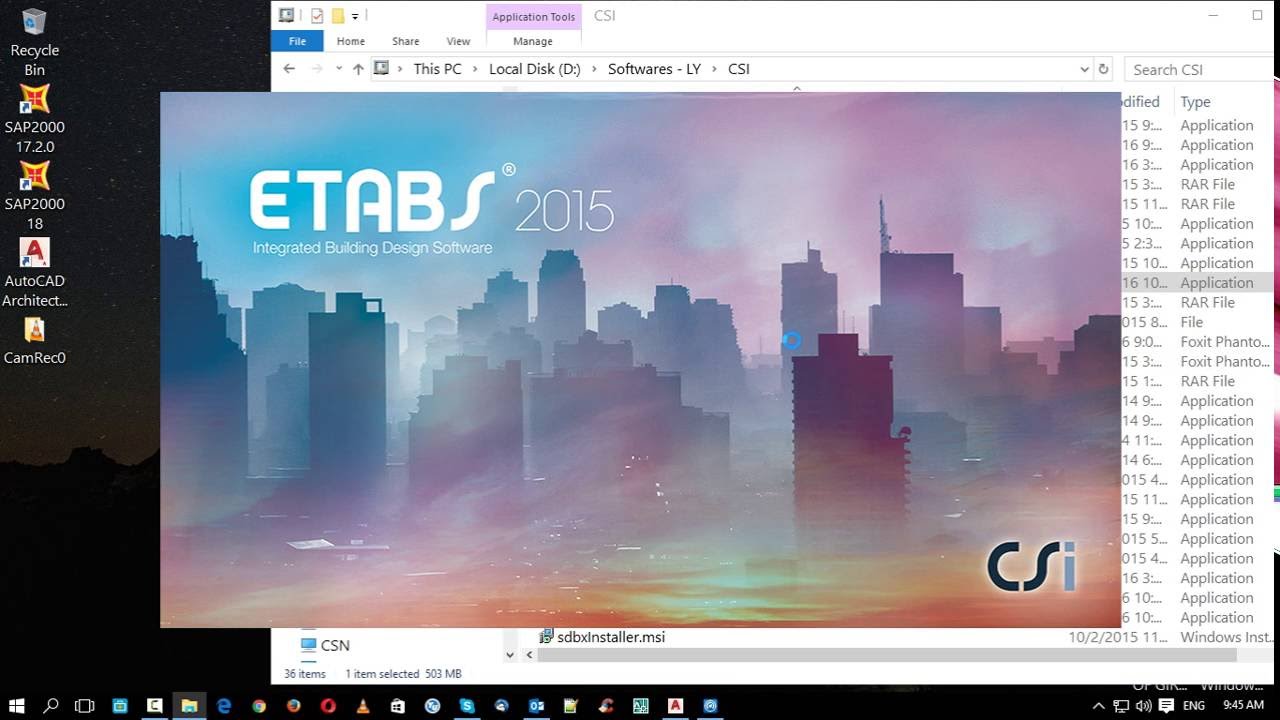Open Windows Store from the taskbar
The height and width of the screenshot is (720, 1280).
tap(397, 705)
